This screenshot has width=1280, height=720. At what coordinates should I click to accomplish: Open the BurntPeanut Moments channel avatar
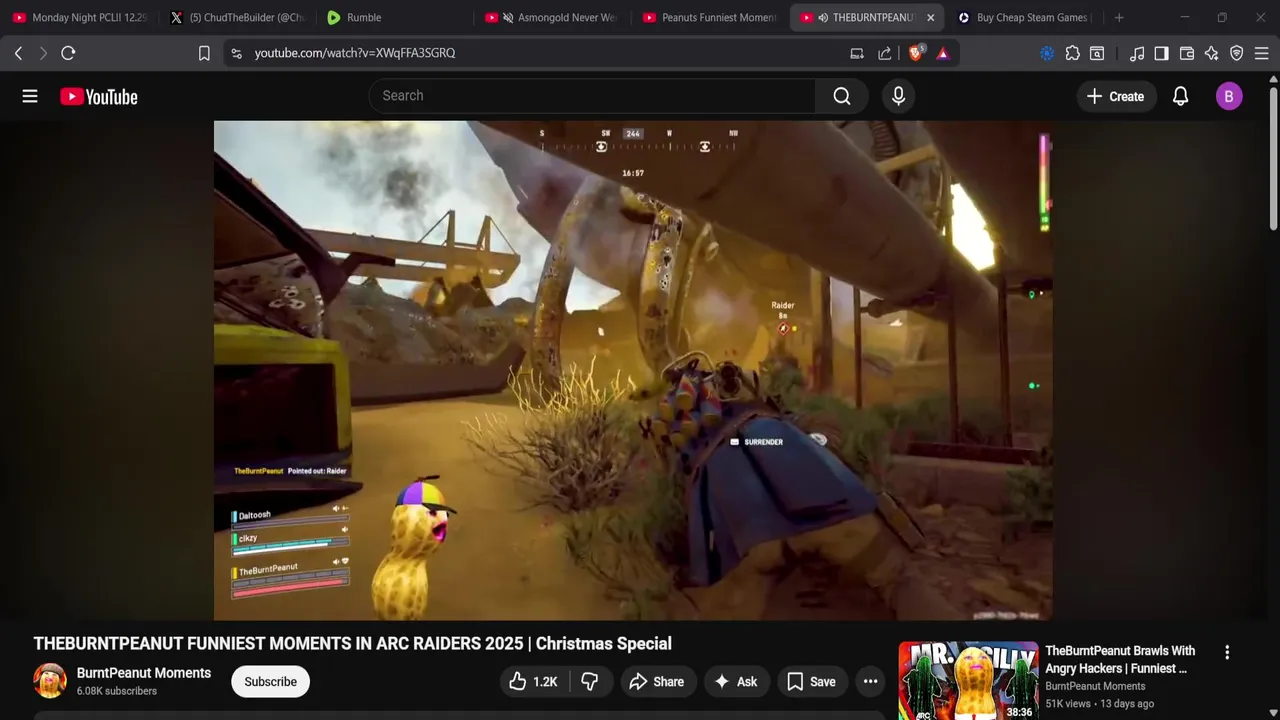50,681
